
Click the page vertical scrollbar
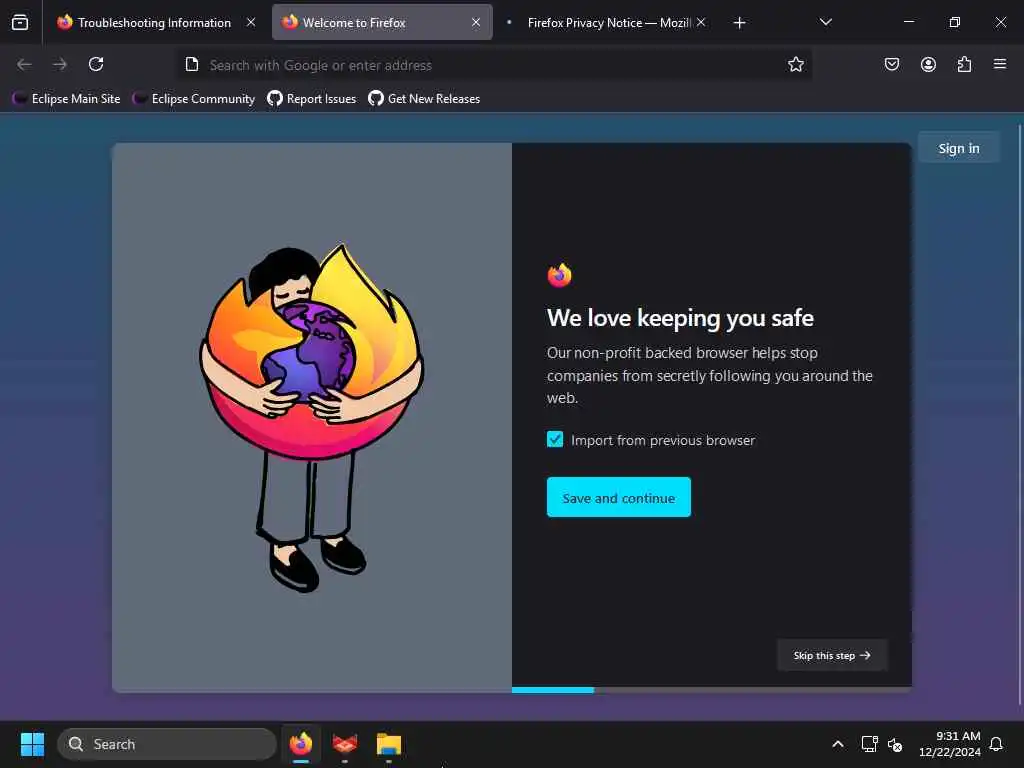click(1020, 415)
